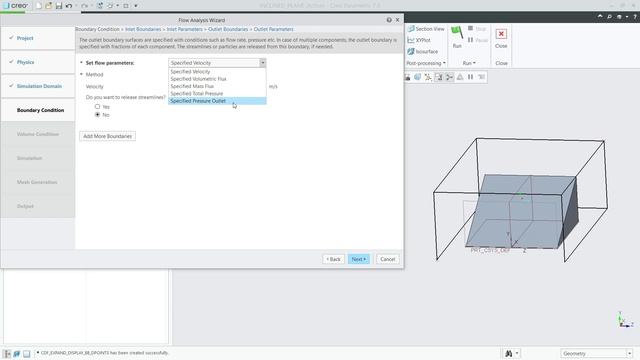
Task: Click the triangle icon in the graphics toolbar
Action: 460,77
